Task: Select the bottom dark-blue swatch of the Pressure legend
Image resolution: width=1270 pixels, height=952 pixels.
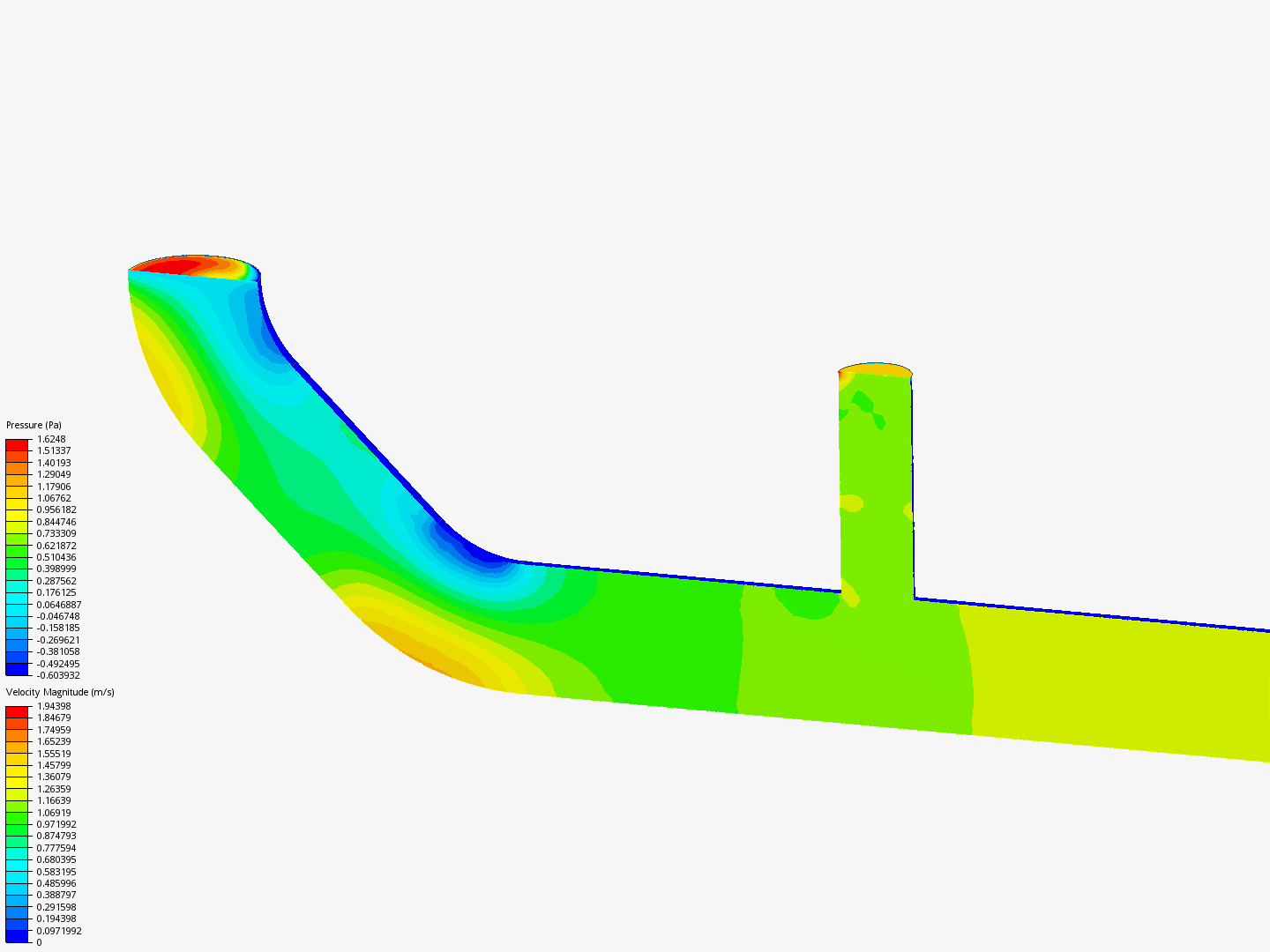Action: click(17, 669)
